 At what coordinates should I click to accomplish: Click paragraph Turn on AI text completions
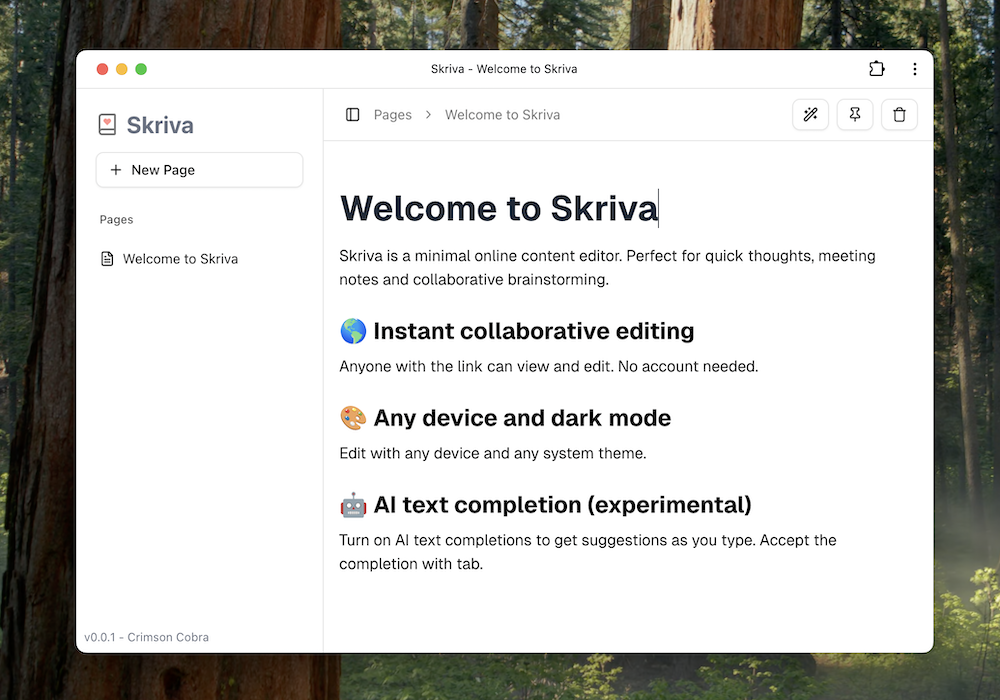pyautogui.click(x=587, y=552)
